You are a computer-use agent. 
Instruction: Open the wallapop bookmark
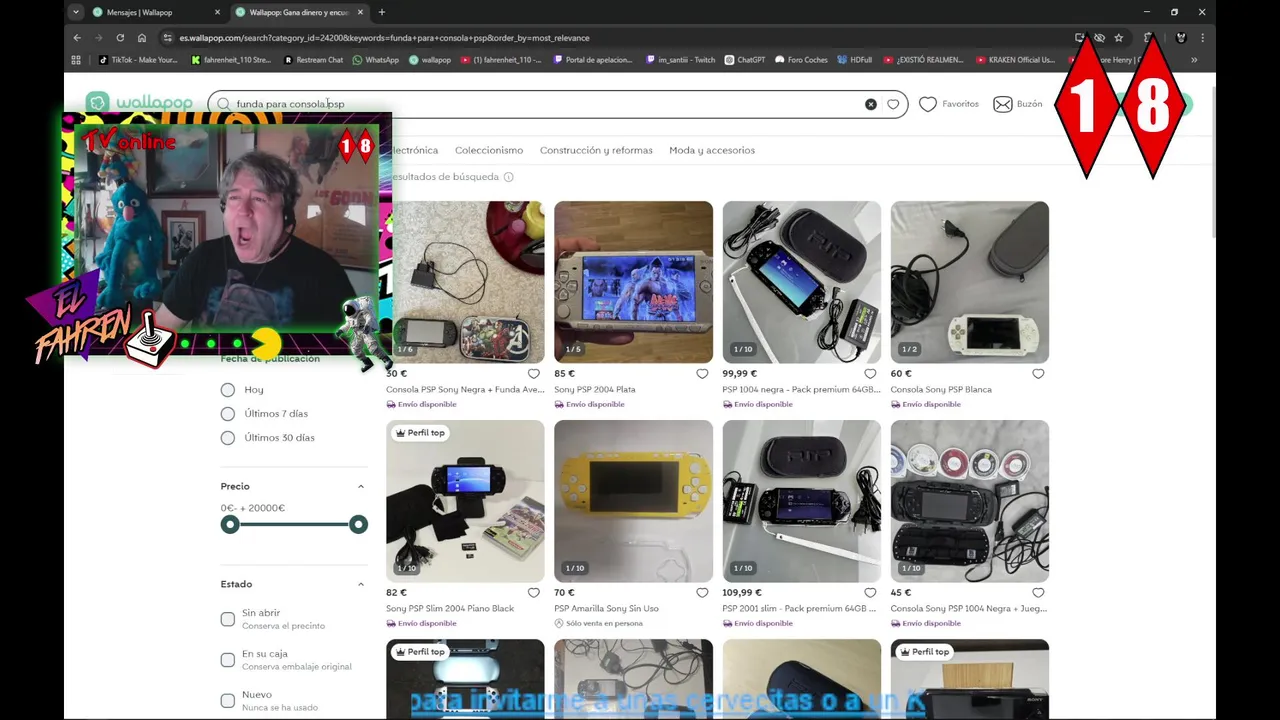pyautogui.click(x=430, y=60)
